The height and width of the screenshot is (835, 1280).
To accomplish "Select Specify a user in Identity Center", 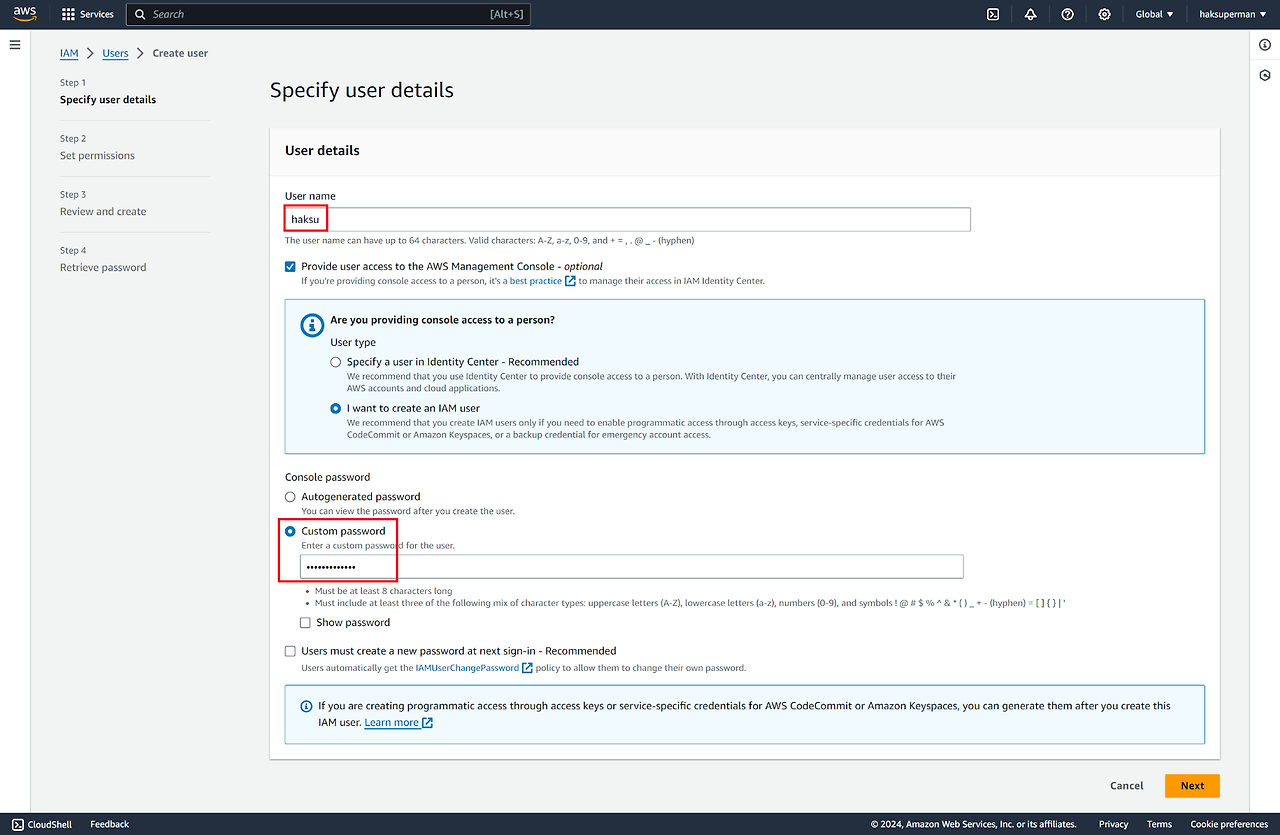I will pos(336,362).
